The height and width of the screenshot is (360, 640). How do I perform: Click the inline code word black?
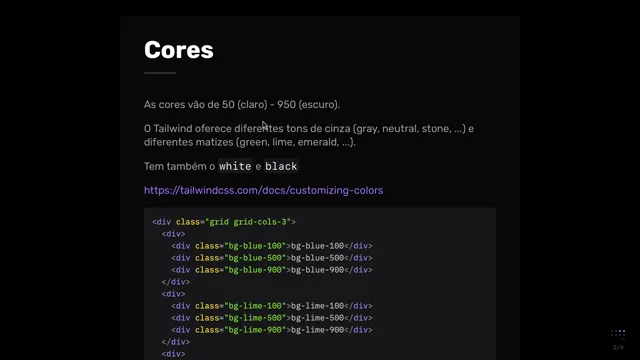tap(281, 166)
